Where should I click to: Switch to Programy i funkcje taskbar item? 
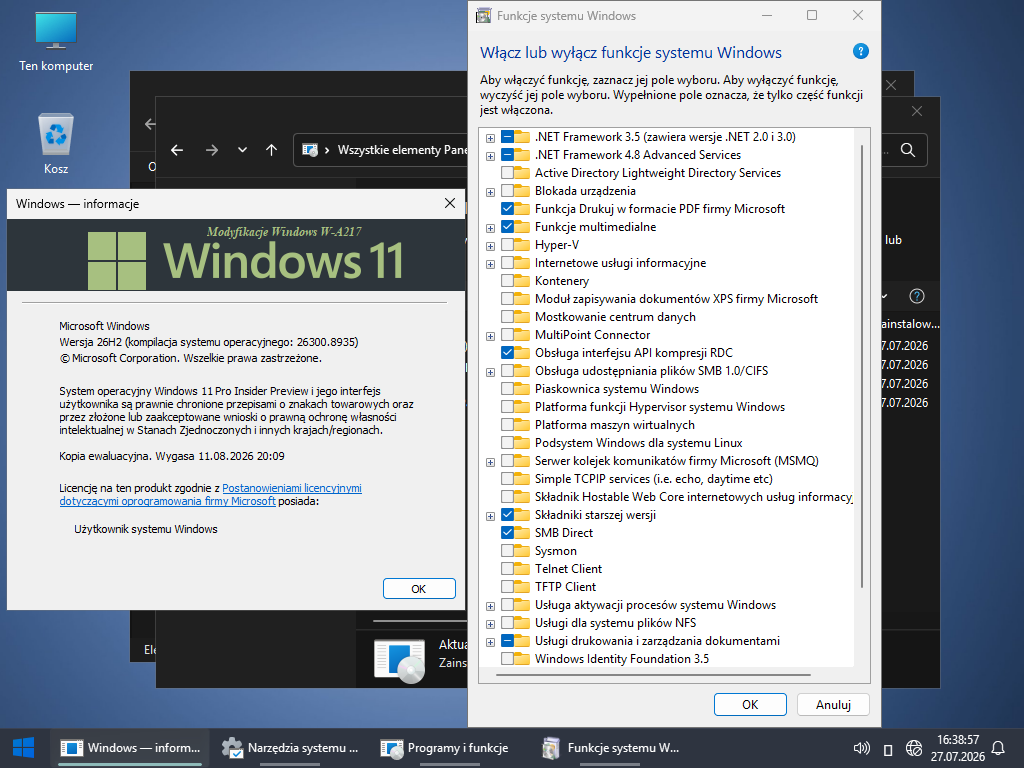tap(450, 748)
